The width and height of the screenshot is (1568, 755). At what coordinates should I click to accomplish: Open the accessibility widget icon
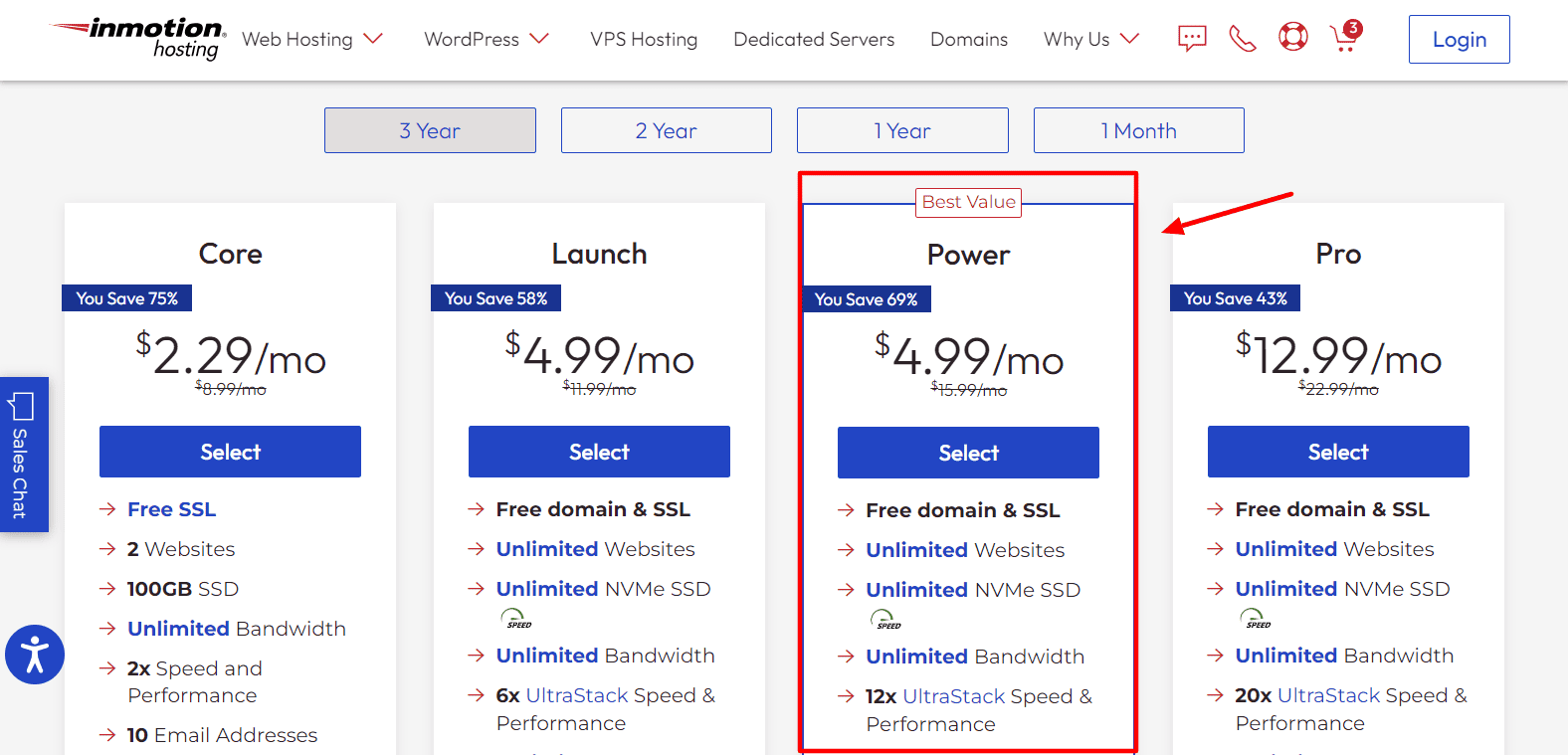[x=35, y=655]
